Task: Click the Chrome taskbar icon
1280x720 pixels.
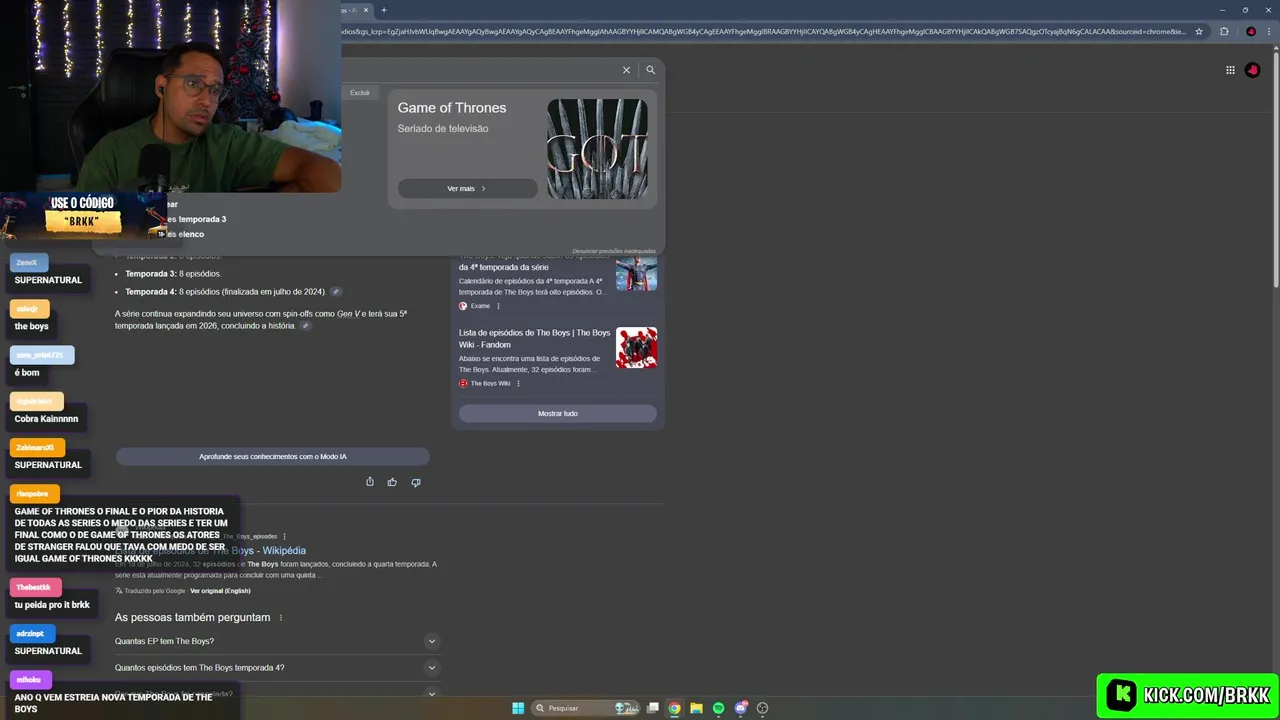Action: (x=675, y=708)
